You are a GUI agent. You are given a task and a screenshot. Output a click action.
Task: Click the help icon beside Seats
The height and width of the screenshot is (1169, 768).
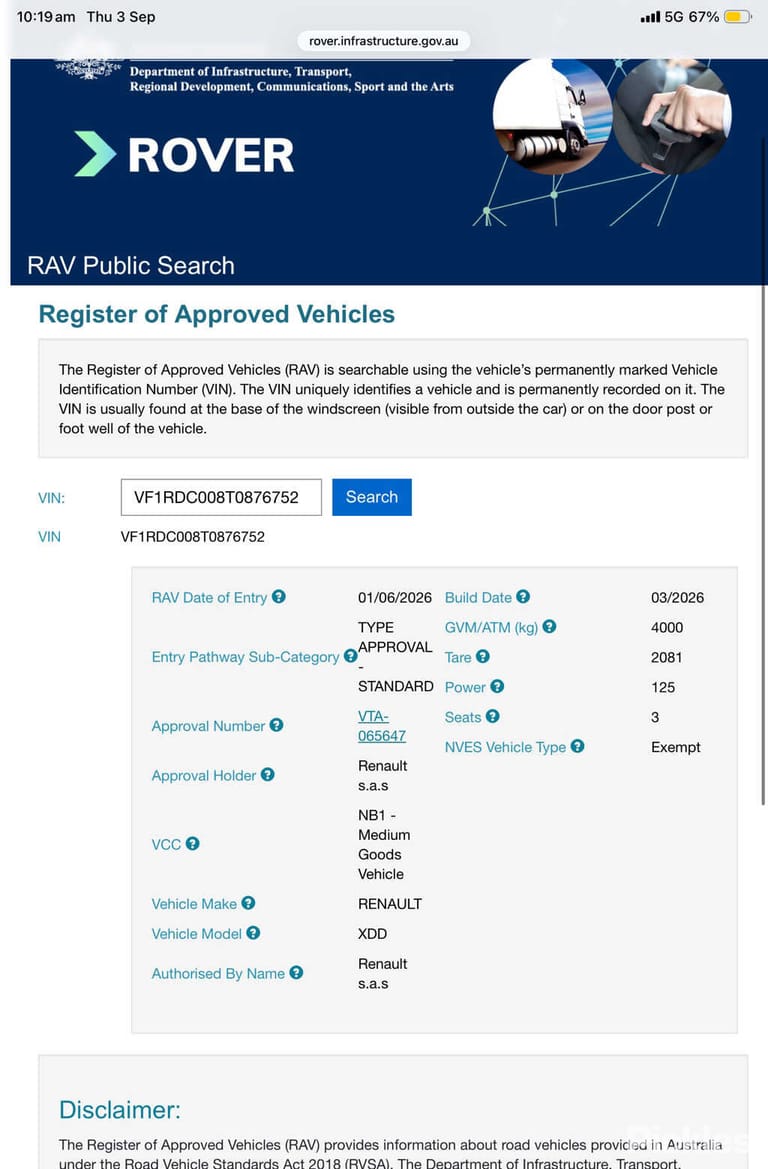tap(493, 716)
